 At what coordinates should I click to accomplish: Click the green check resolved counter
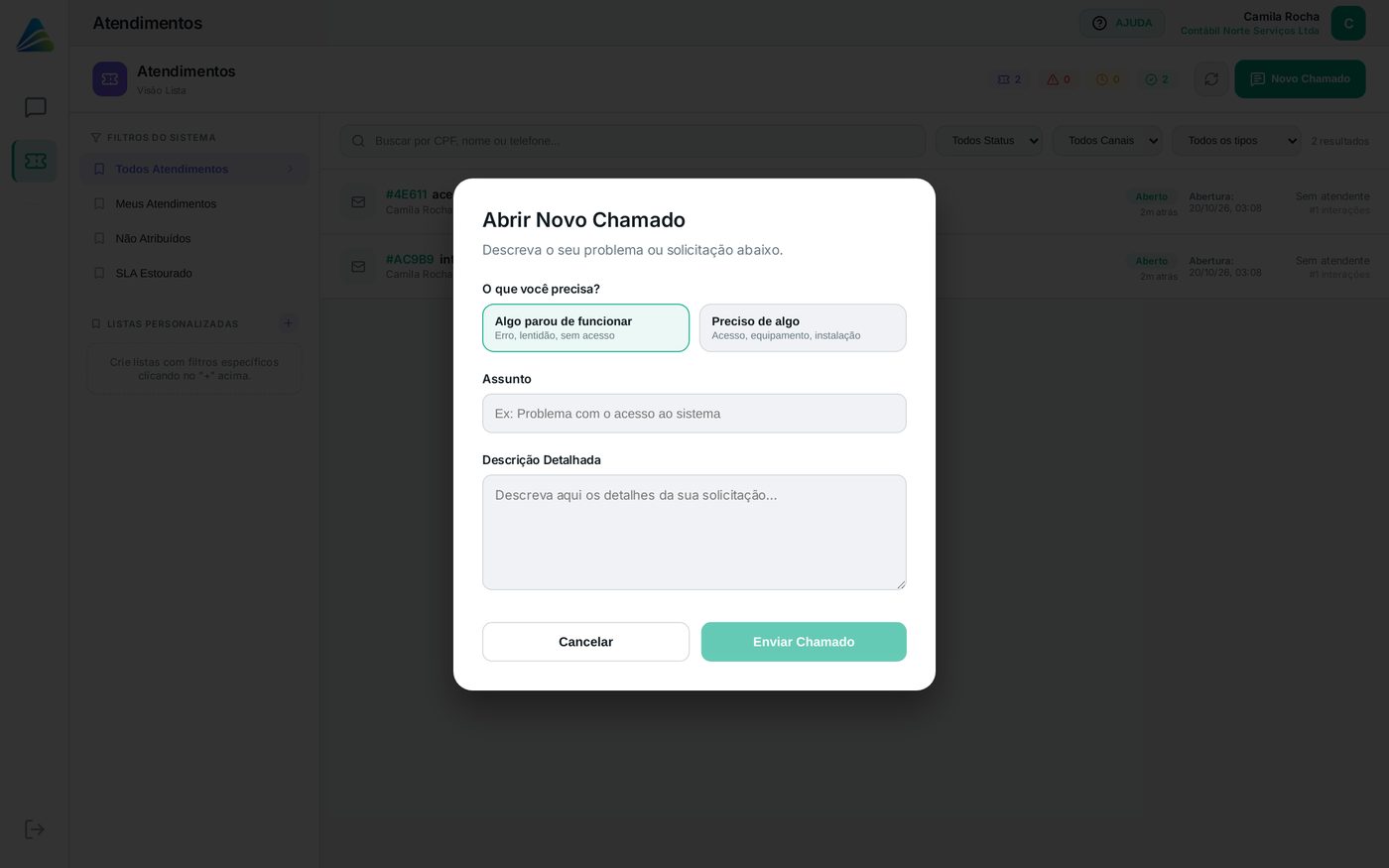(1157, 79)
